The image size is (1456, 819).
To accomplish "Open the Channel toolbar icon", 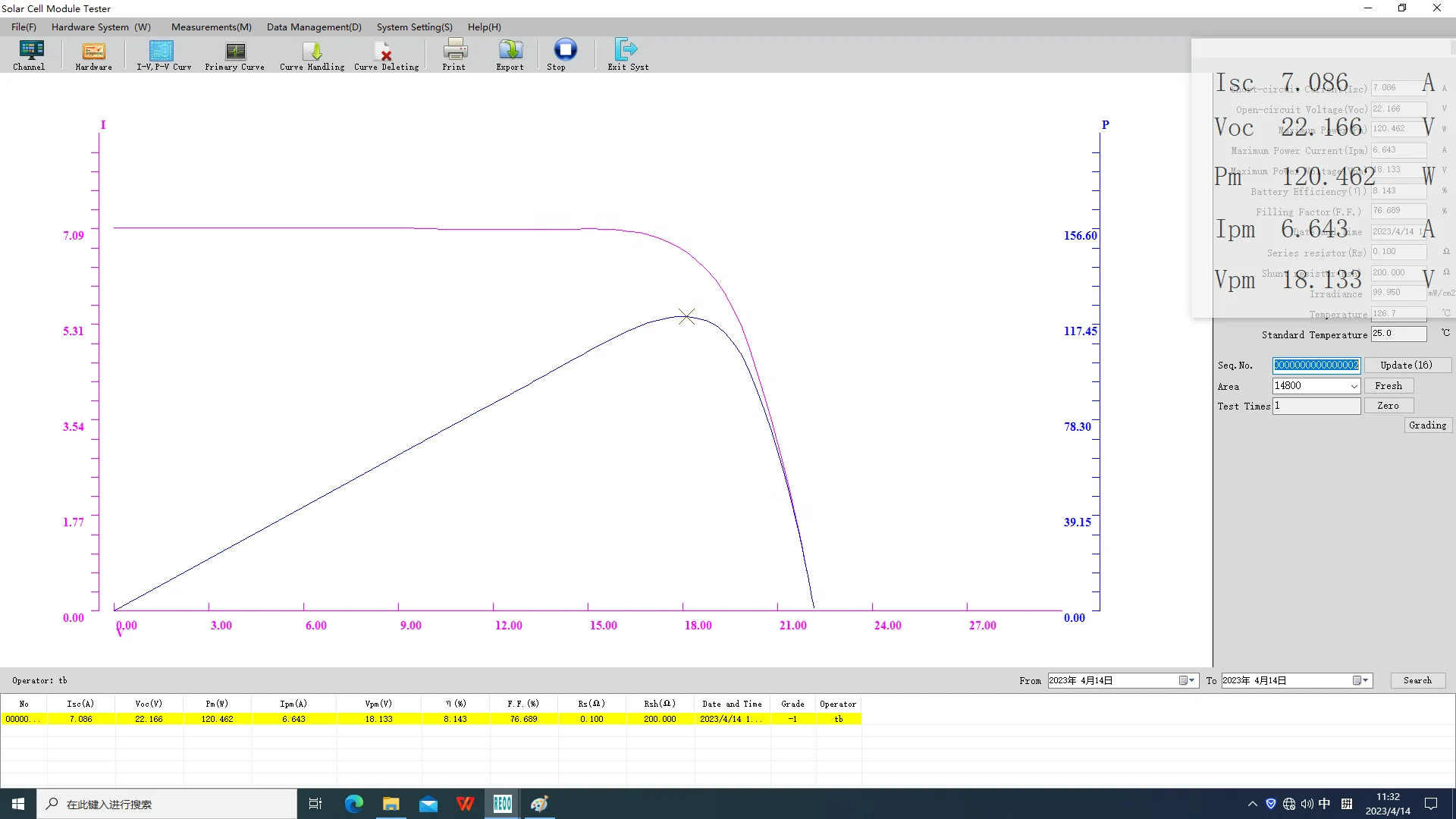I will tap(30, 55).
